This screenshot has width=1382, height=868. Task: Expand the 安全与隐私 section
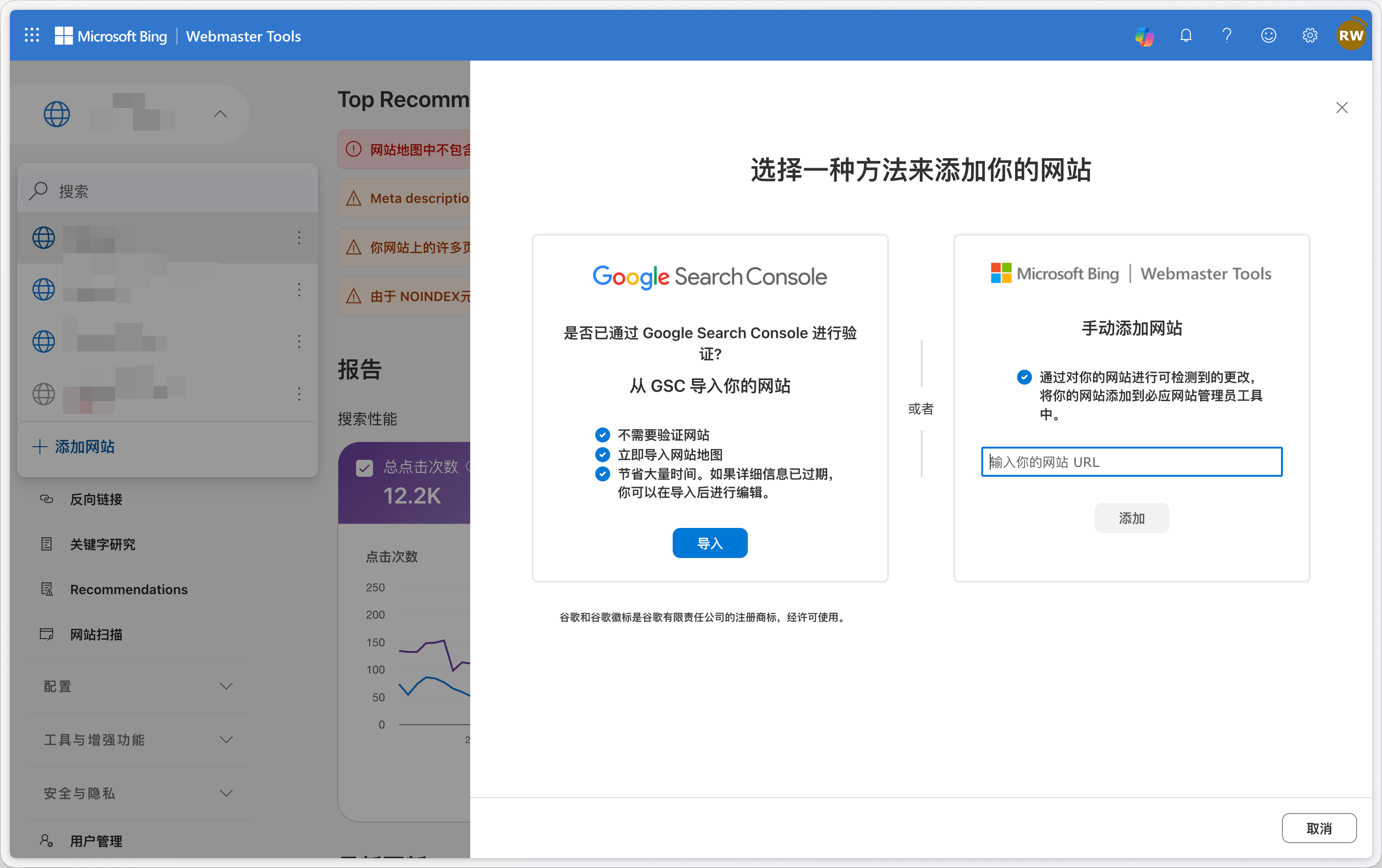(x=139, y=793)
